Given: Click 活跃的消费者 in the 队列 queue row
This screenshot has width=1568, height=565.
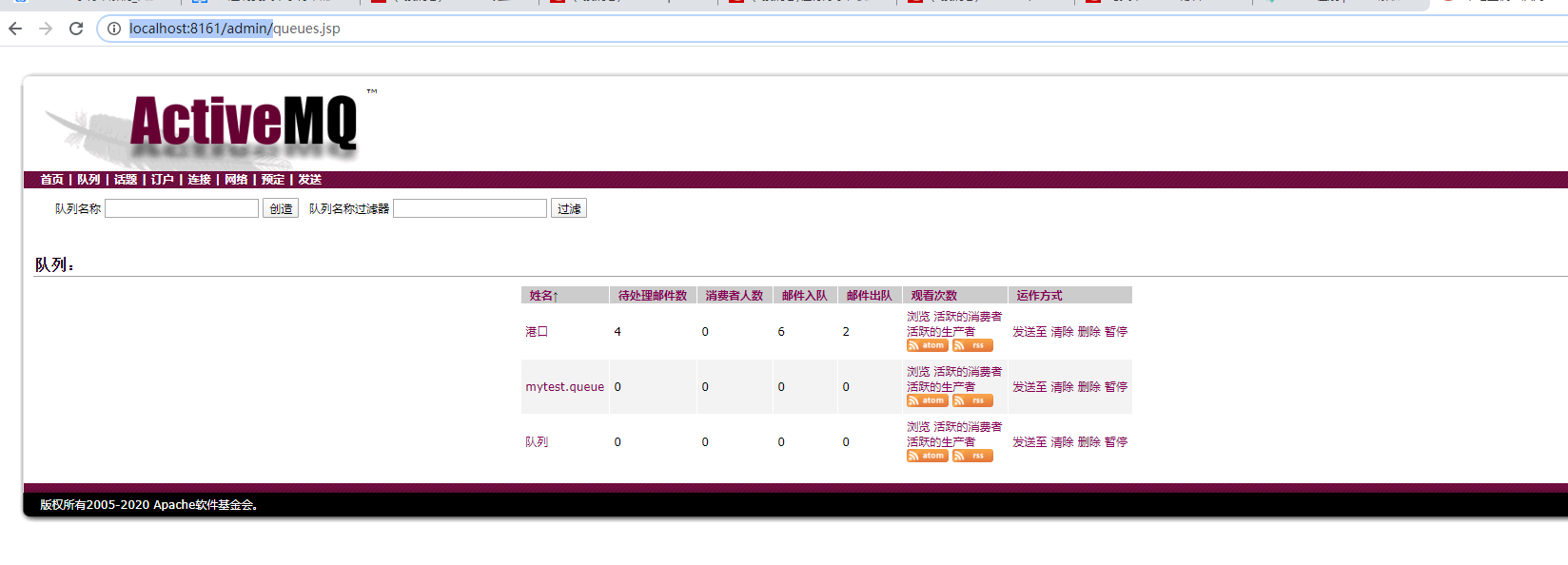Looking at the screenshot, I should (x=968, y=427).
